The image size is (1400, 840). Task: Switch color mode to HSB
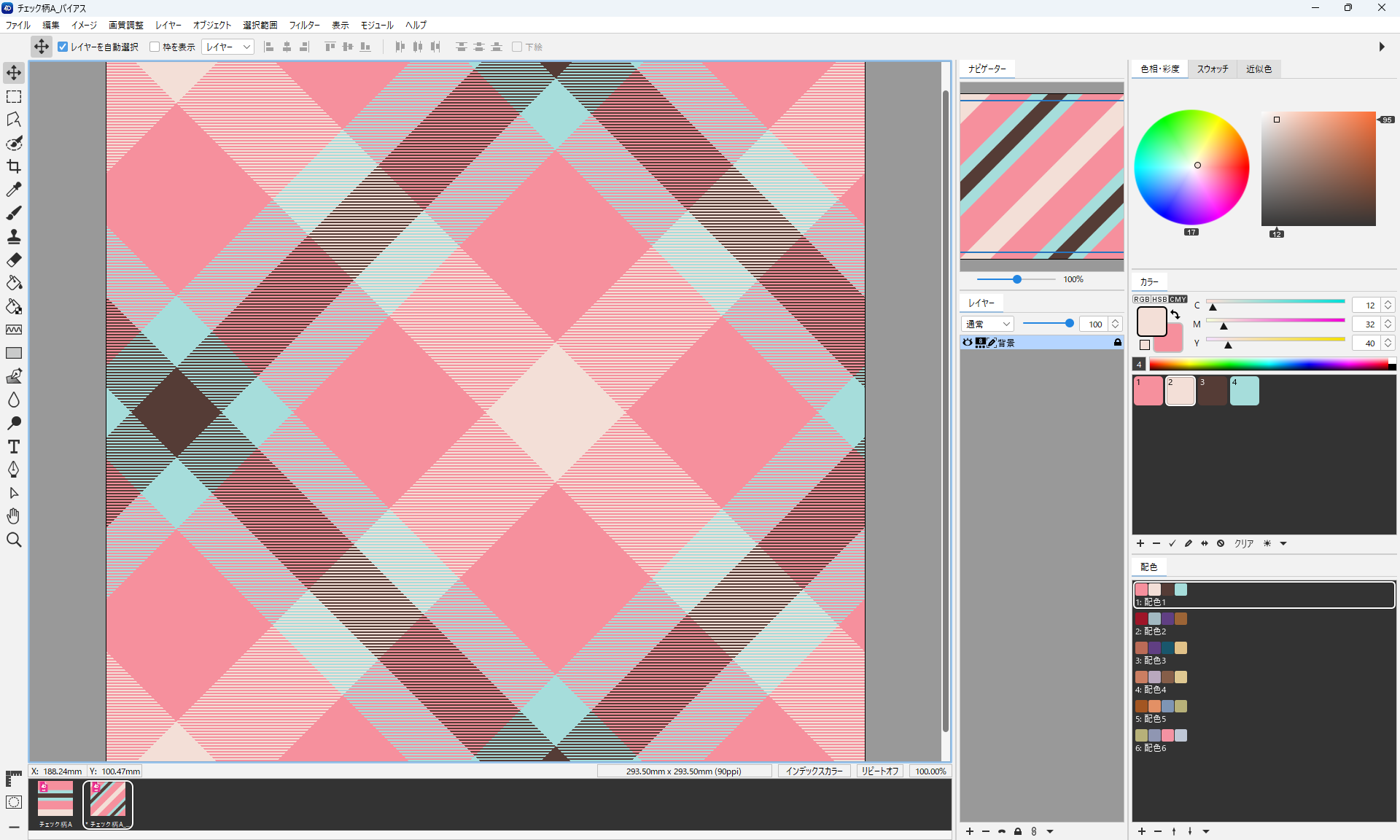pyautogui.click(x=1159, y=299)
